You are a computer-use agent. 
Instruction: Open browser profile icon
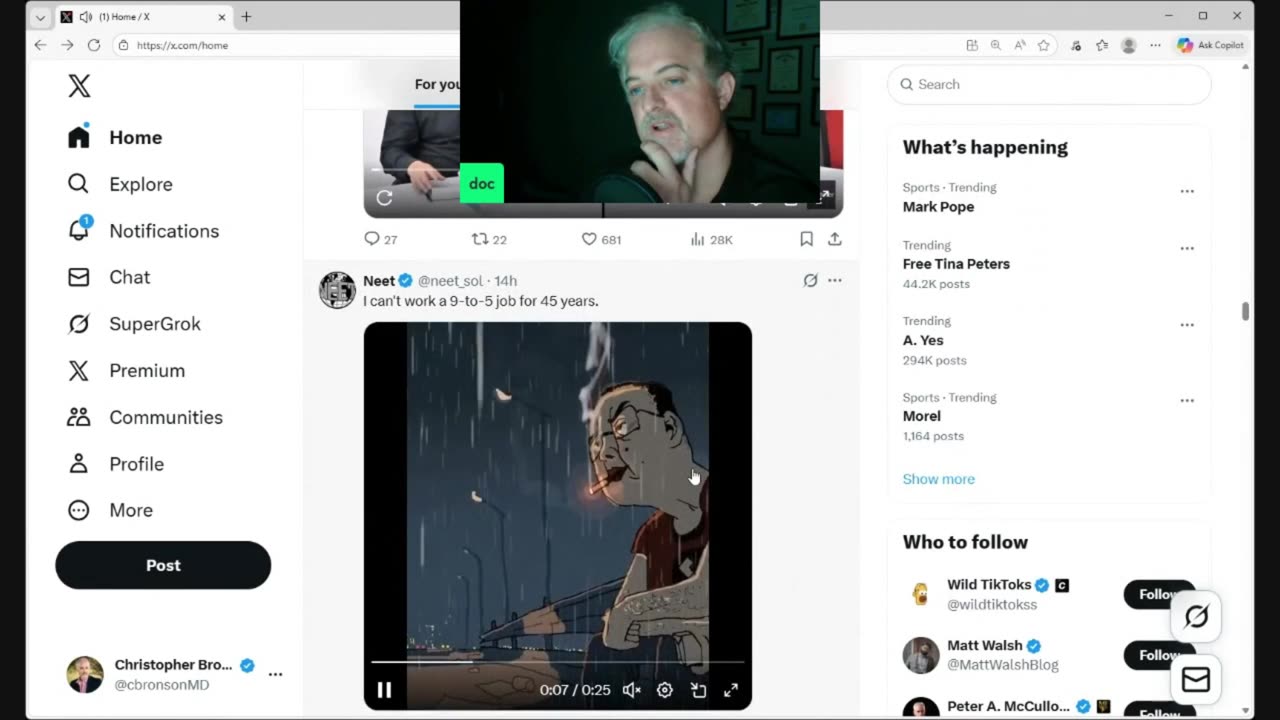coord(1128,45)
